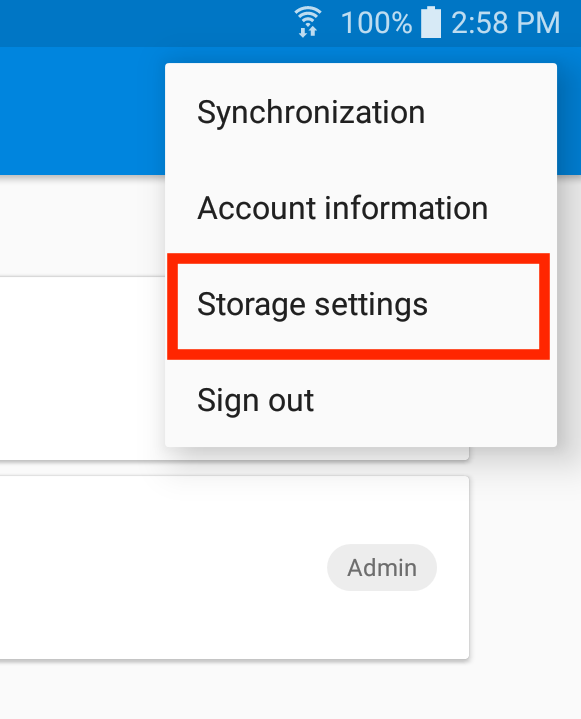Tap the gray strip right of Sign out entry
581x719 pixels.
[x=569, y=400]
